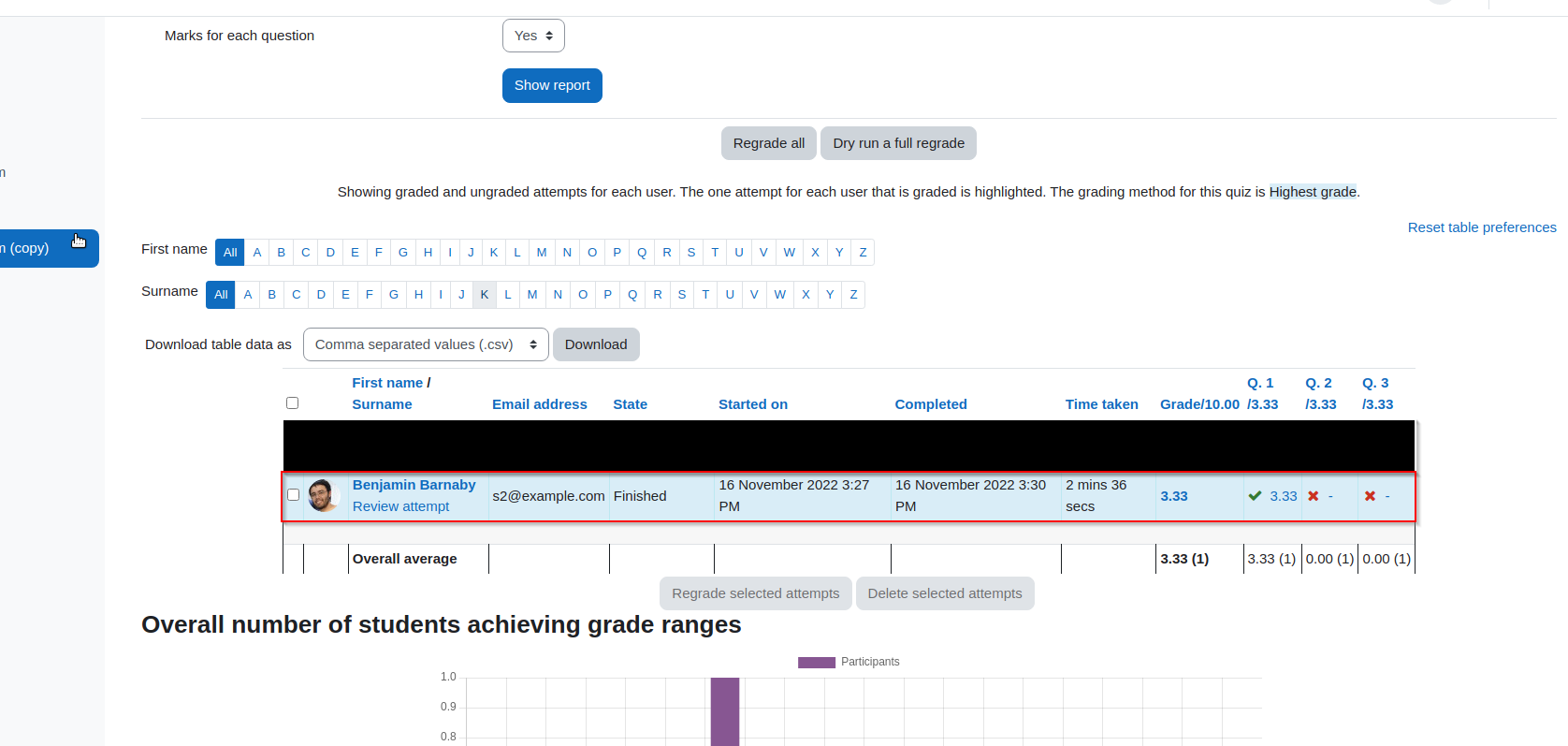Sort table by State column
Screen dimensions: 1568x746
pos(630,404)
